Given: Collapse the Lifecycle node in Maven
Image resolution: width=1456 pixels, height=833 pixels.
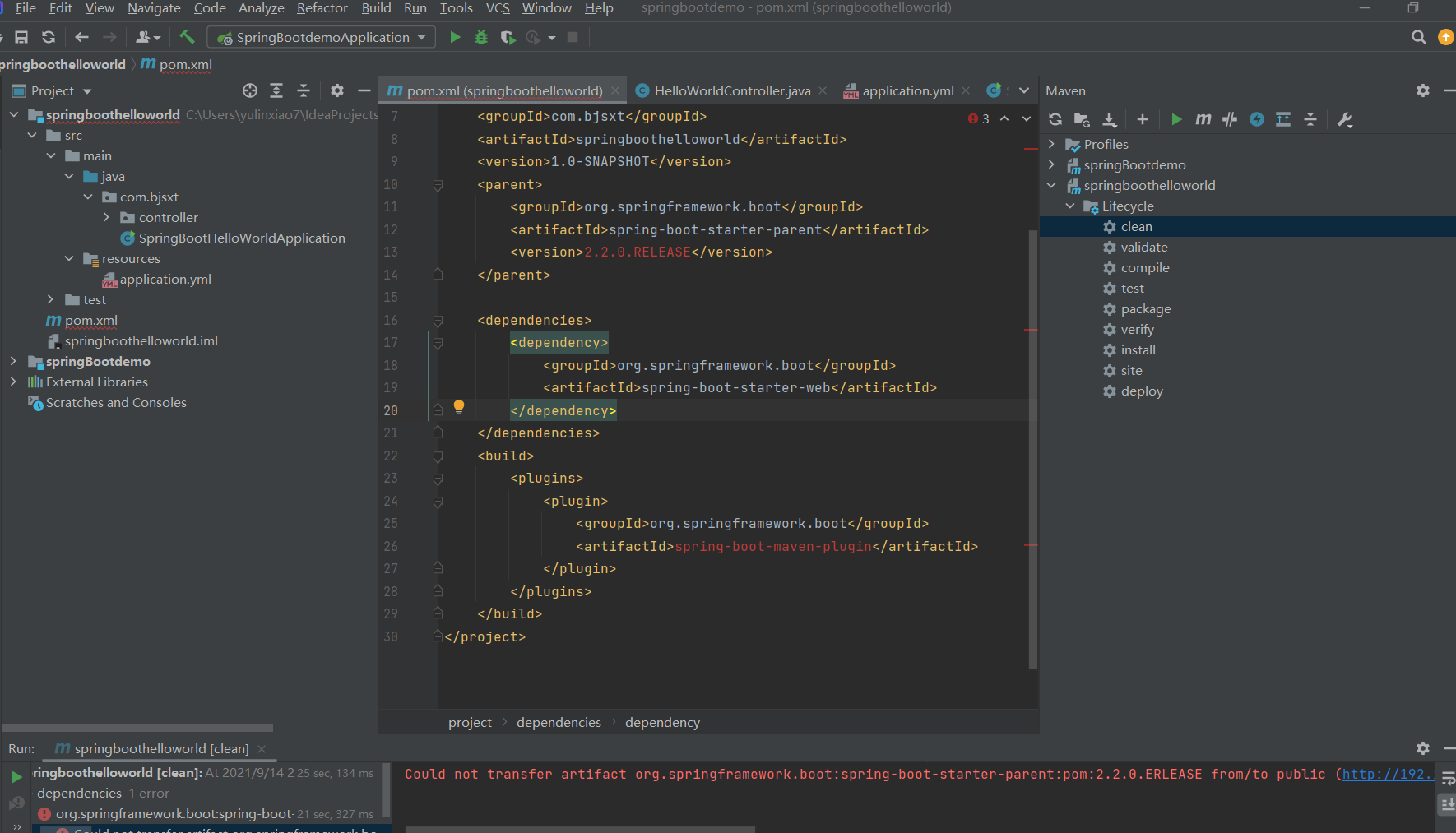Looking at the screenshot, I should 1070,206.
